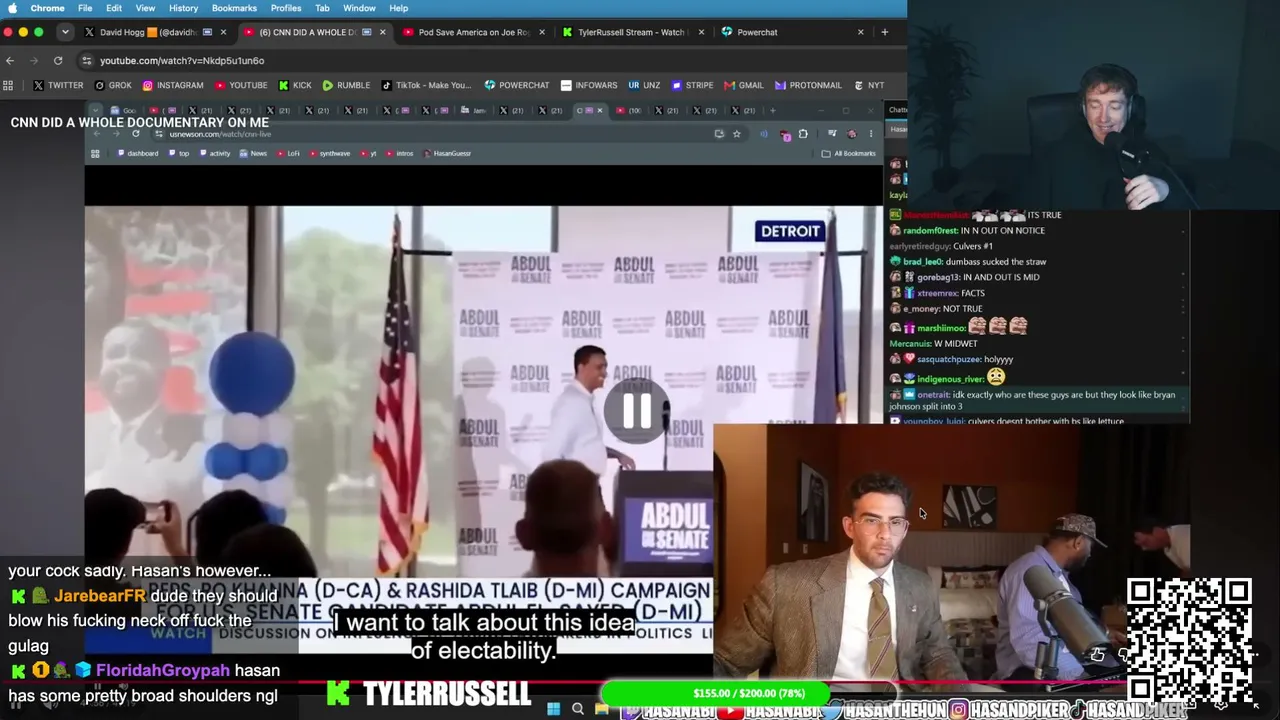Viewport: 1280px width, 720px height.
Task: Expand the Chrome tab search dropdown
Action: tap(65, 32)
